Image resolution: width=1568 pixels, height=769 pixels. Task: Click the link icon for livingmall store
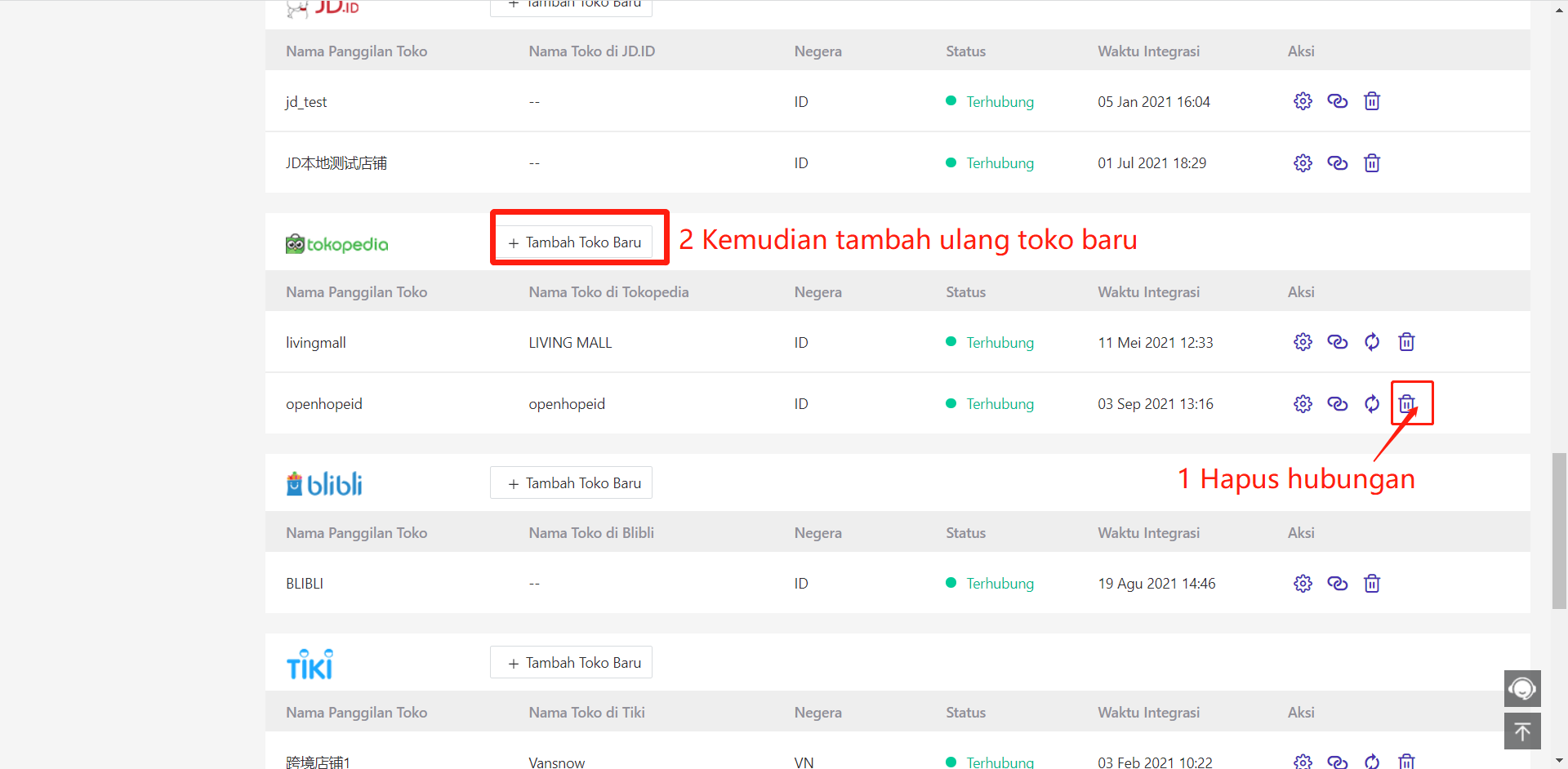click(x=1337, y=342)
